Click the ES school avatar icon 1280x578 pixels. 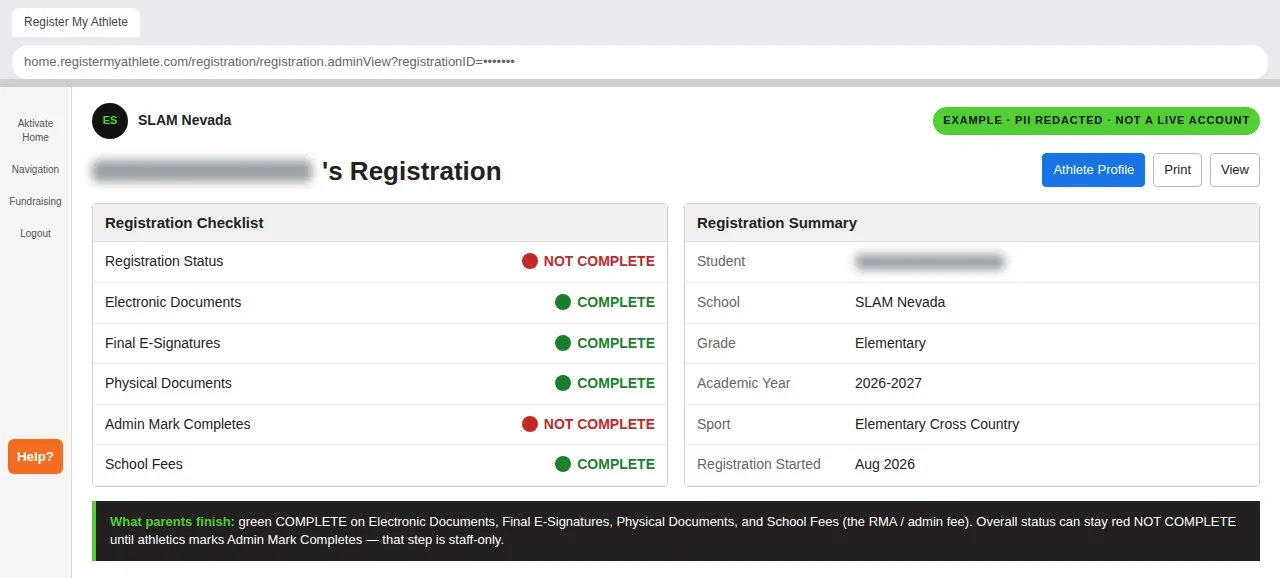point(110,121)
